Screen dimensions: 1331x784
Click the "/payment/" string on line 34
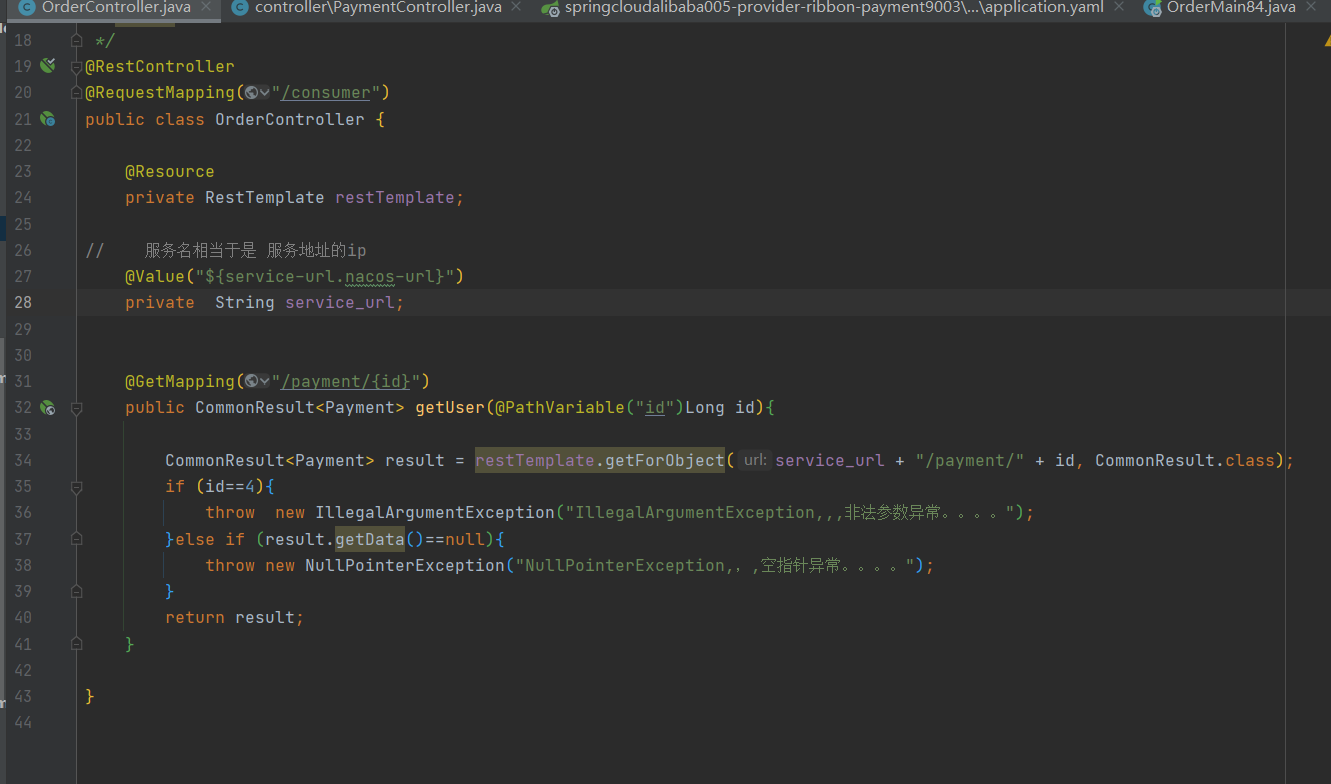[x=970, y=460]
